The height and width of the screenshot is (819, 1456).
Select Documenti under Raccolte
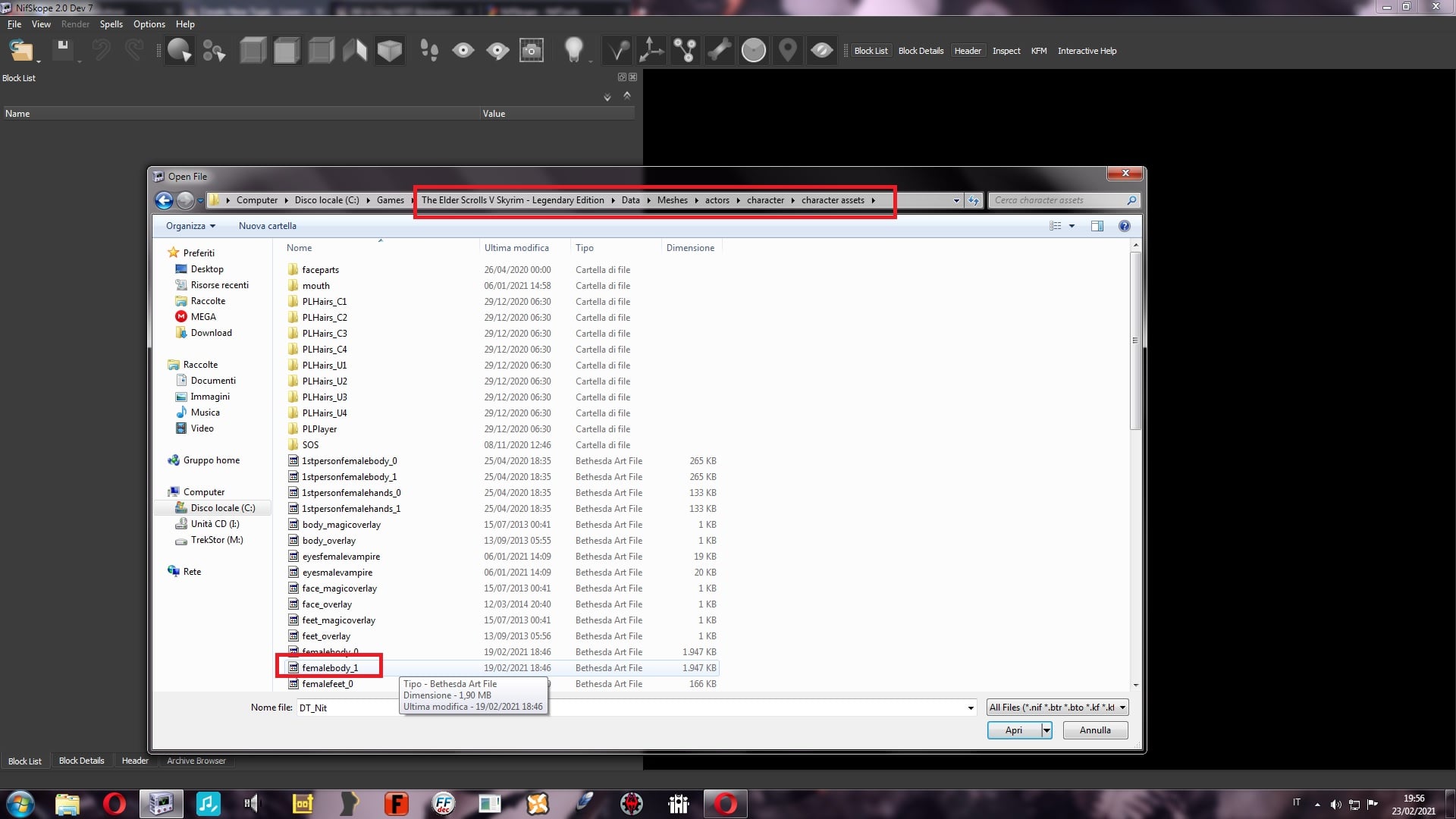tap(213, 381)
